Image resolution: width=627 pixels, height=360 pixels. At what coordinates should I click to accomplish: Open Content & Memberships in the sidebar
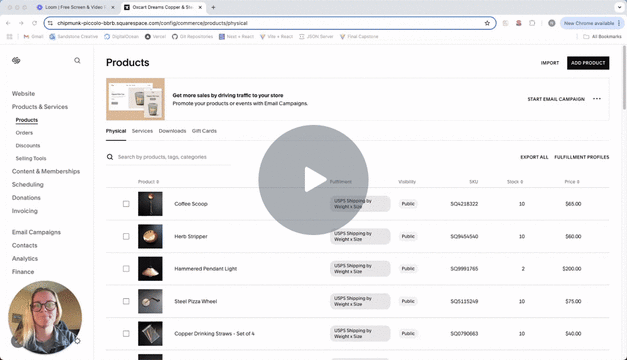pos(46,171)
